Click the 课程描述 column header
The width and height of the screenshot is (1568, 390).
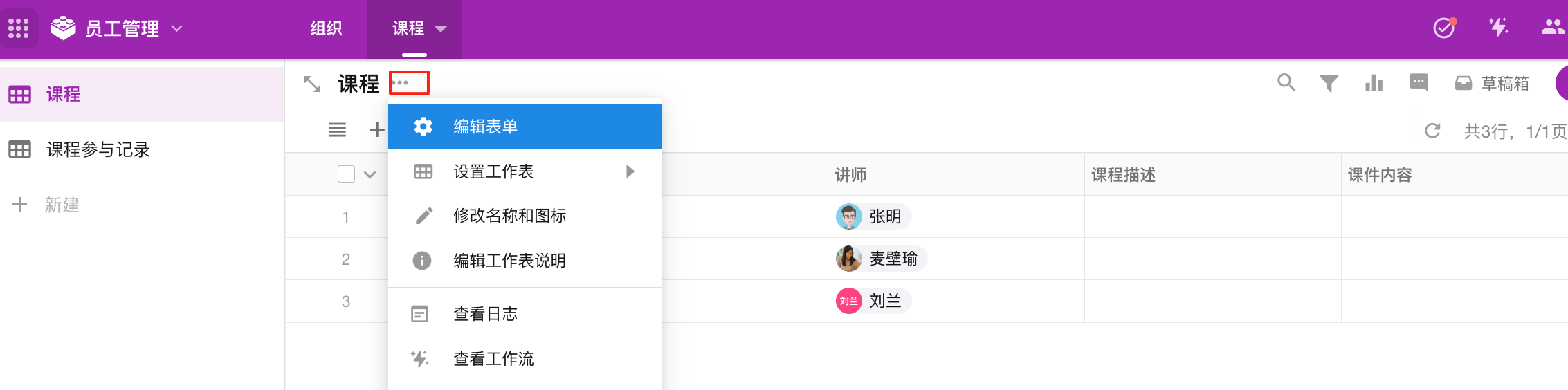click(x=1212, y=175)
